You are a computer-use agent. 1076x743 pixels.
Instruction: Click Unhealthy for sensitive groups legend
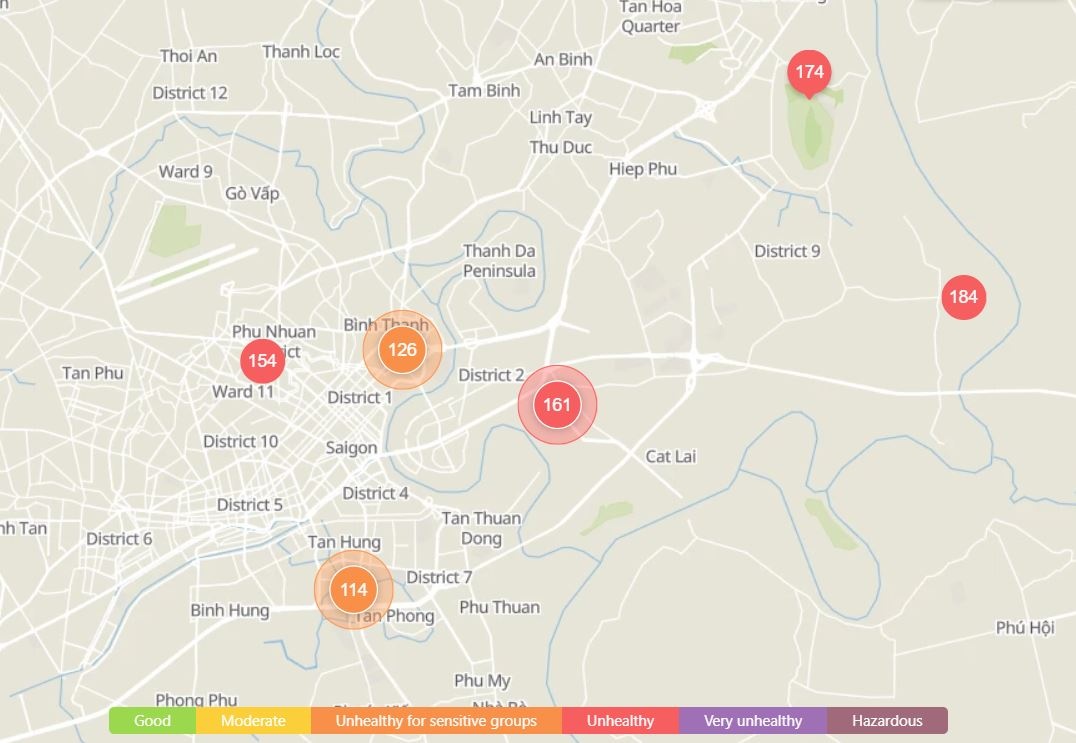[436, 721]
